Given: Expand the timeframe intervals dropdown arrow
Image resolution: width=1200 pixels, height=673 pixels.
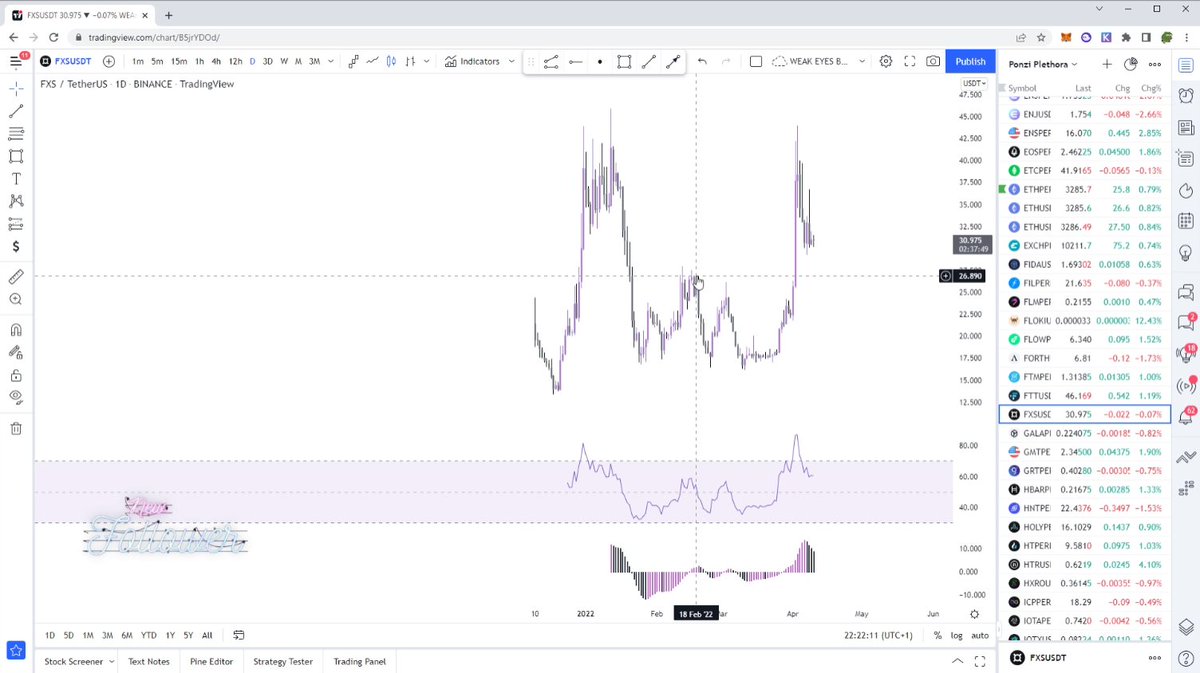Looking at the screenshot, I should tap(331, 62).
